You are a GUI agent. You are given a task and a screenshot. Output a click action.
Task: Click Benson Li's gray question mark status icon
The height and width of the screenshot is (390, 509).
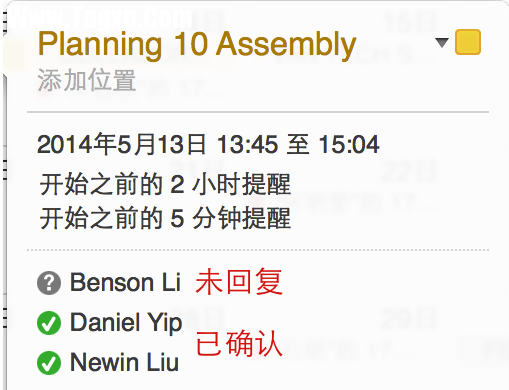coord(49,283)
